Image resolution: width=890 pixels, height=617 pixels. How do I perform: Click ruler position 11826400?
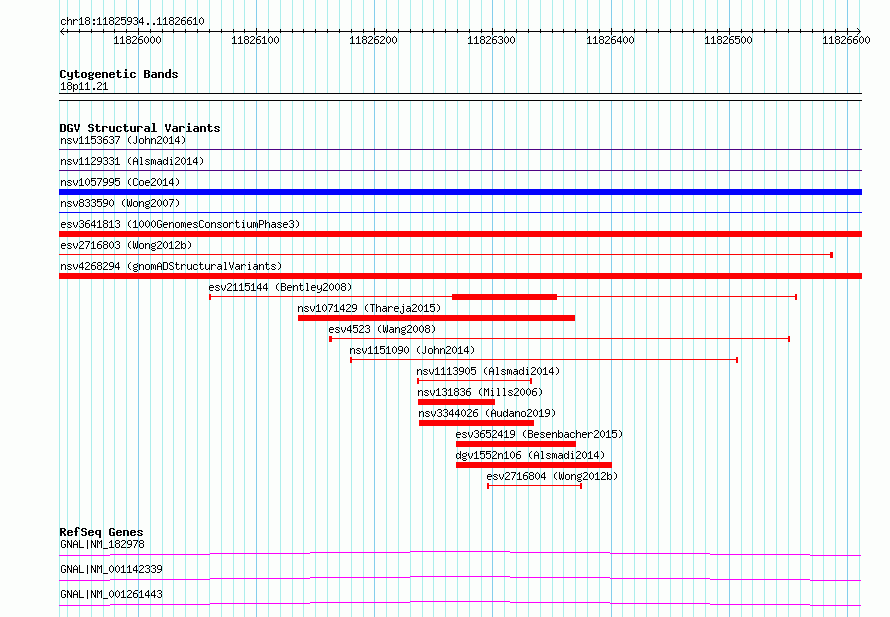(610, 40)
